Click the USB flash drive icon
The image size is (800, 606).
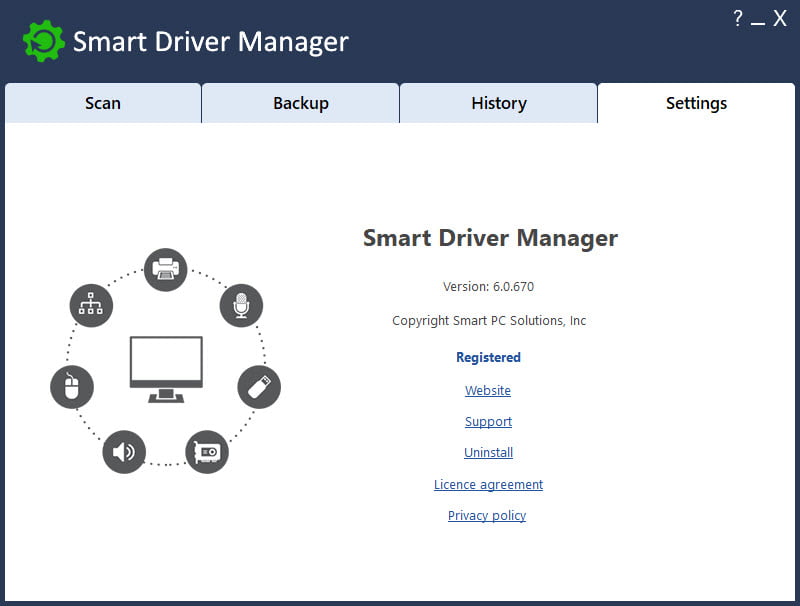(x=259, y=387)
